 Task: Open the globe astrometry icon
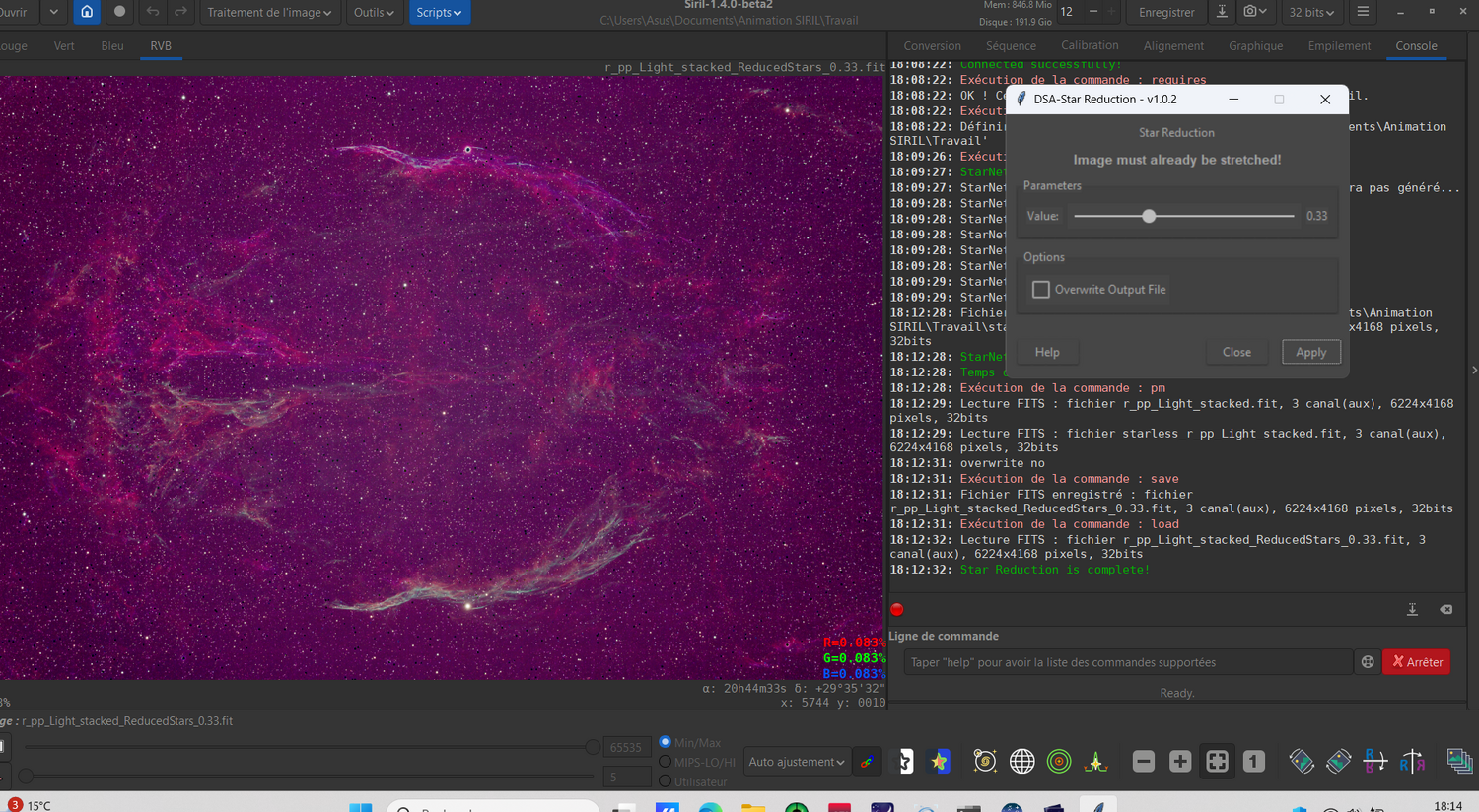(x=1021, y=761)
